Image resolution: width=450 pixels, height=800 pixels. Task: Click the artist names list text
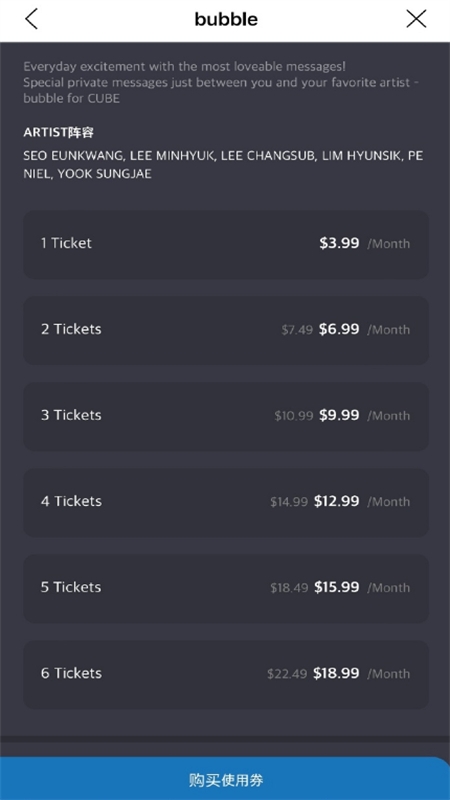tap(223, 164)
